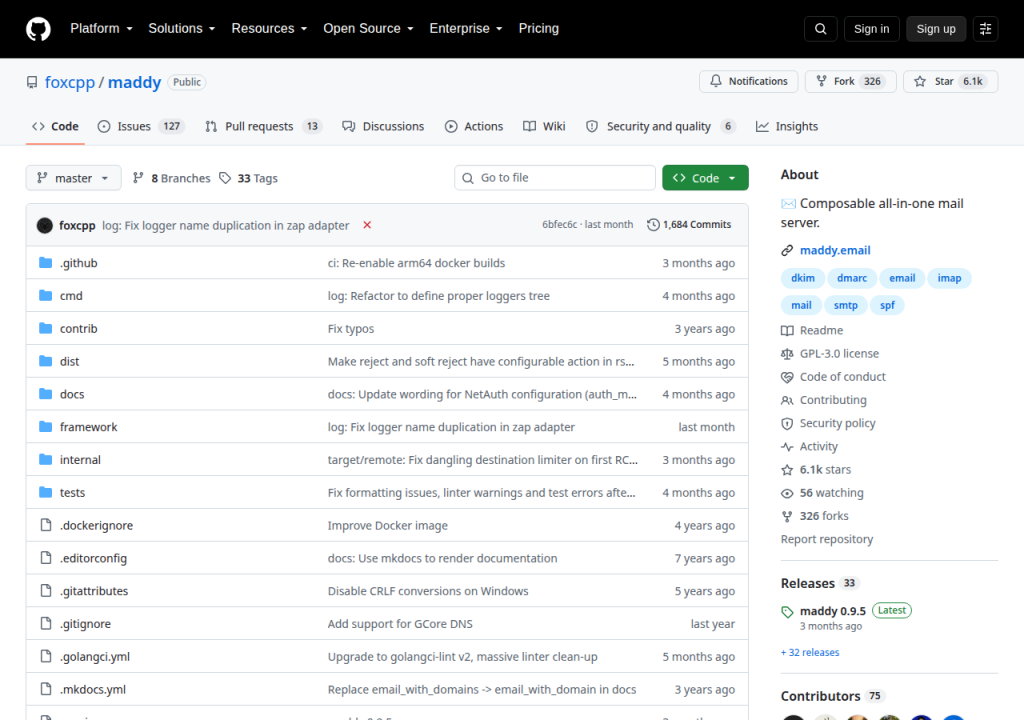Click the tag icon next to maddy 0.9.5
The width and height of the screenshot is (1024, 720).
787,612
